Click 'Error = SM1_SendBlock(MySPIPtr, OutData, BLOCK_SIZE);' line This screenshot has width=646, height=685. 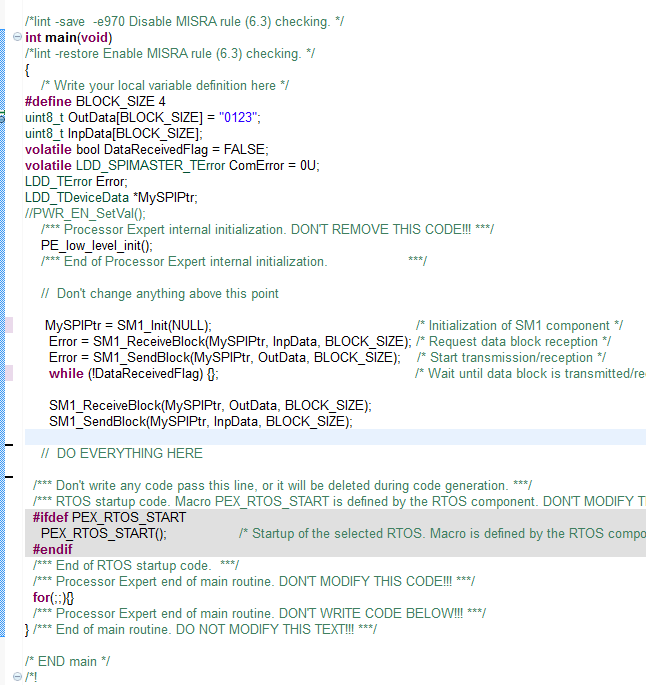point(225,358)
